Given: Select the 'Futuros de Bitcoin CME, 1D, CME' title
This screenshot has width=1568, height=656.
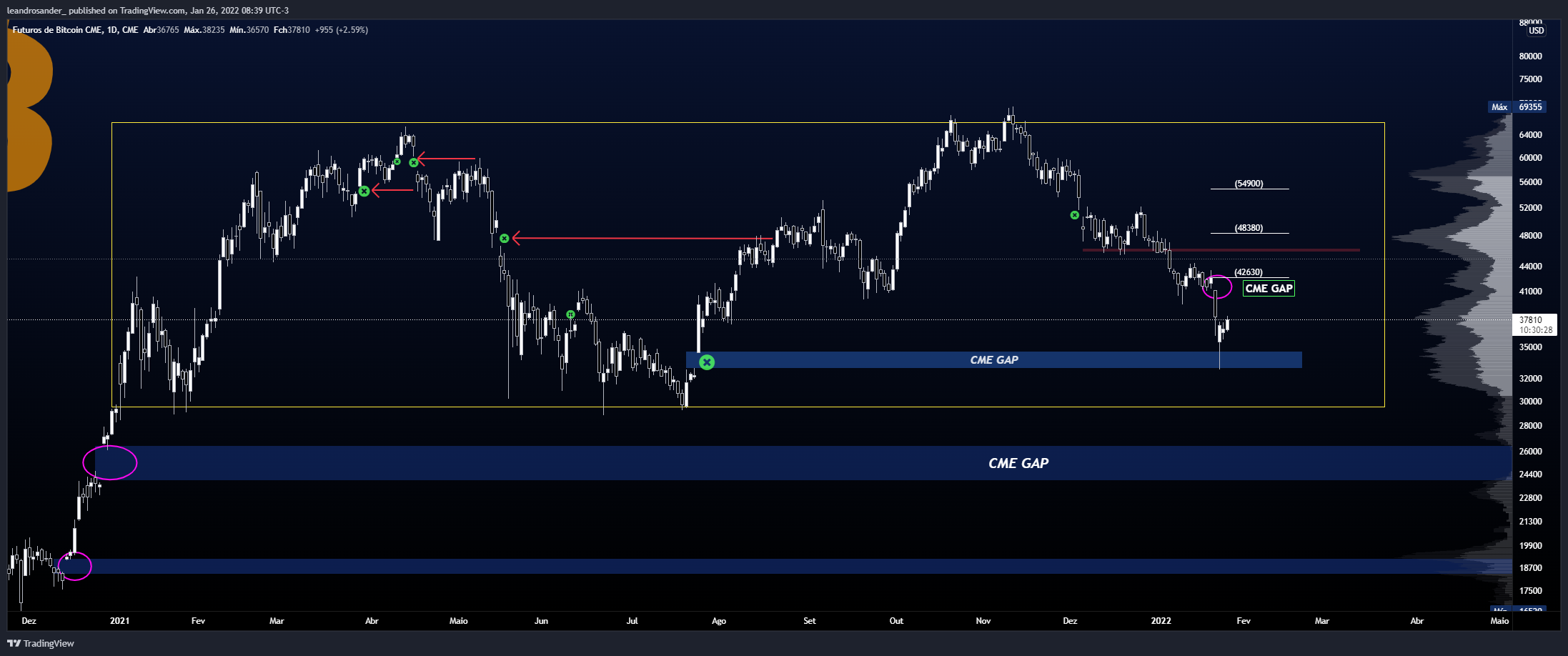Looking at the screenshot, I should tap(75, 30).
